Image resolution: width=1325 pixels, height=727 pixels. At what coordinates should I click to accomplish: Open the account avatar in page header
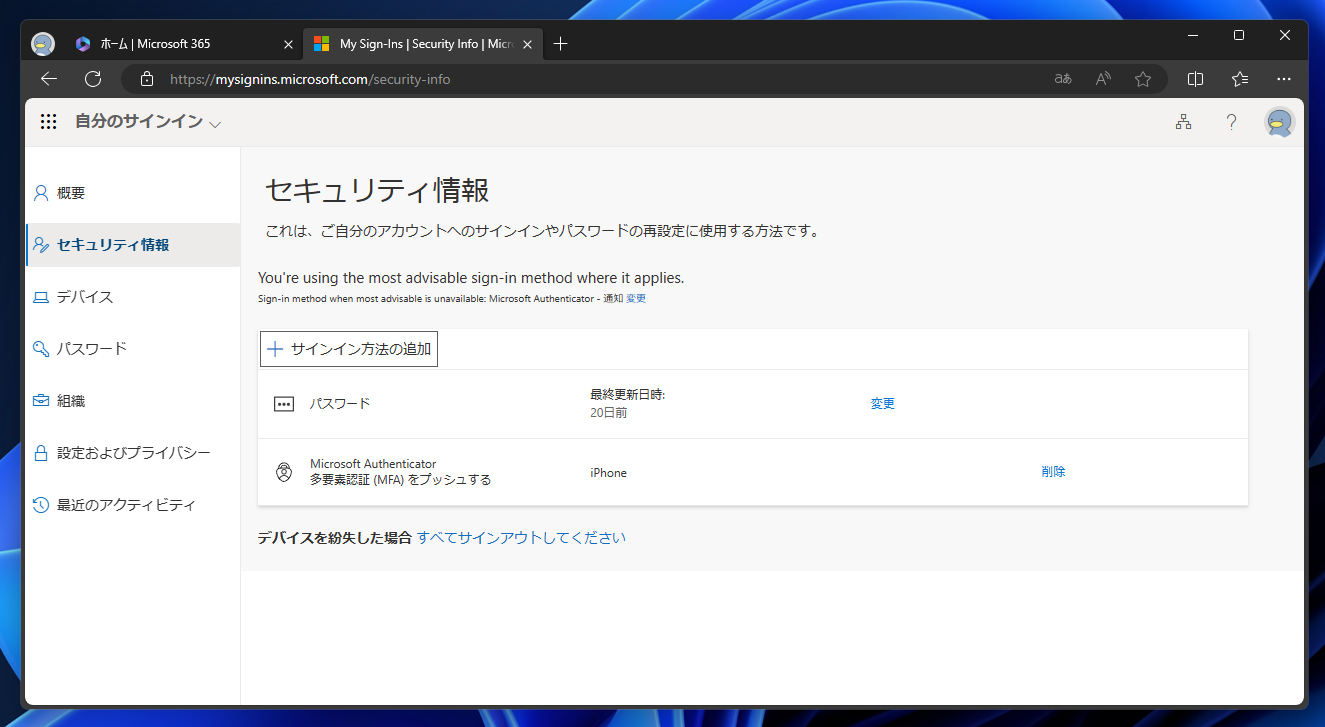pyautogui.click(x=1279, y=122)
